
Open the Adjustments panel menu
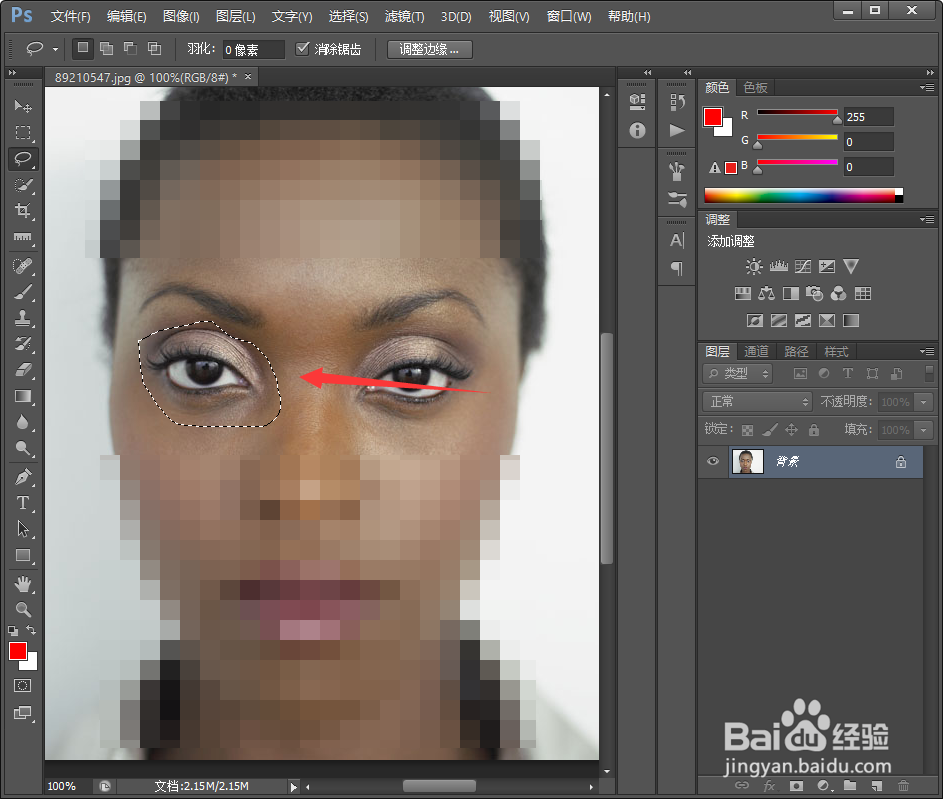[927, 219]
